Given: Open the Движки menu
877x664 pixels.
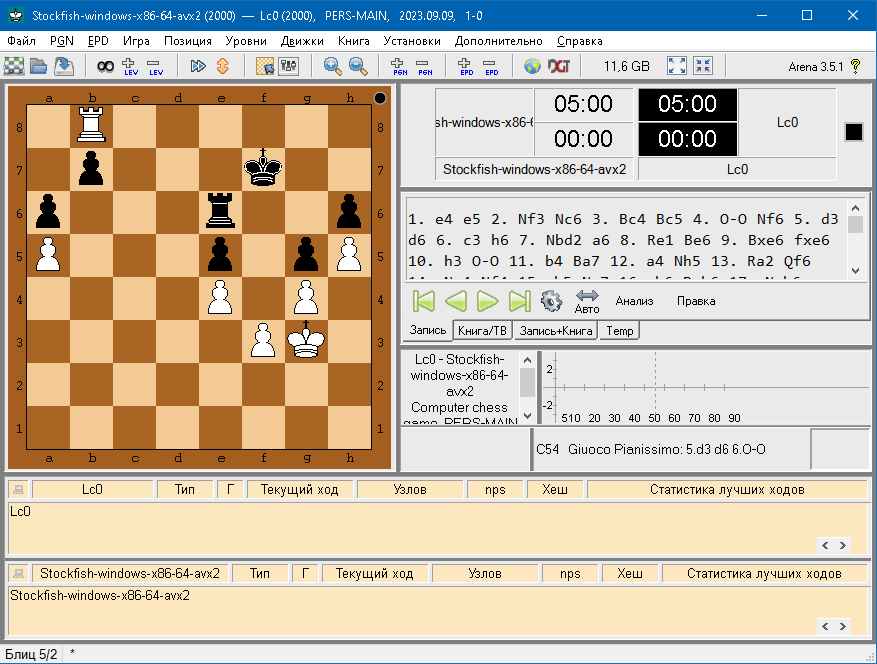Looking at the screenshot, I should [x=302, y=41].
